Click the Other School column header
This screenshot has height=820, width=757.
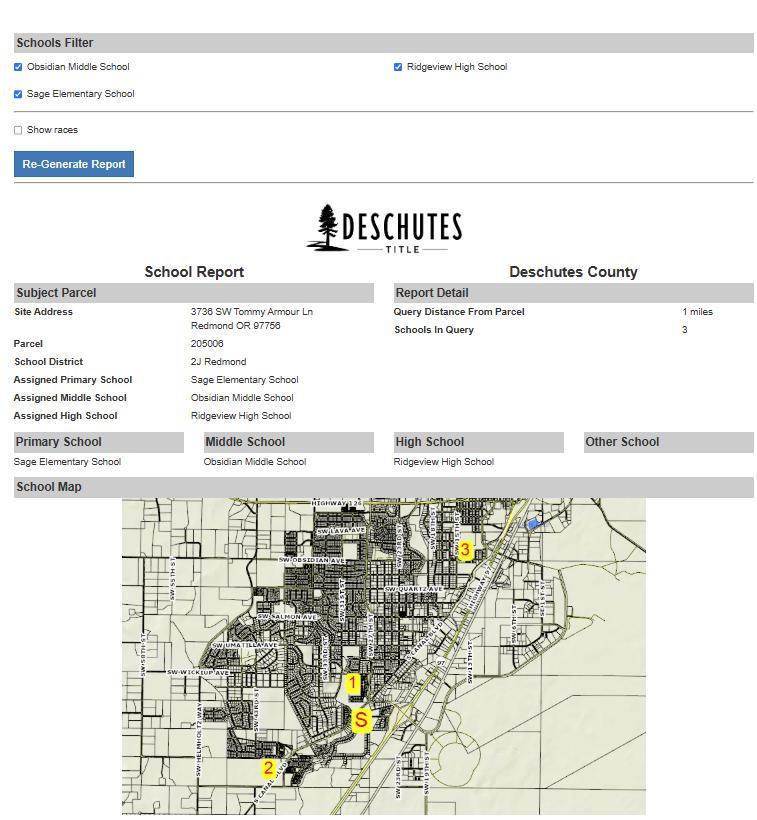point(669,442)
